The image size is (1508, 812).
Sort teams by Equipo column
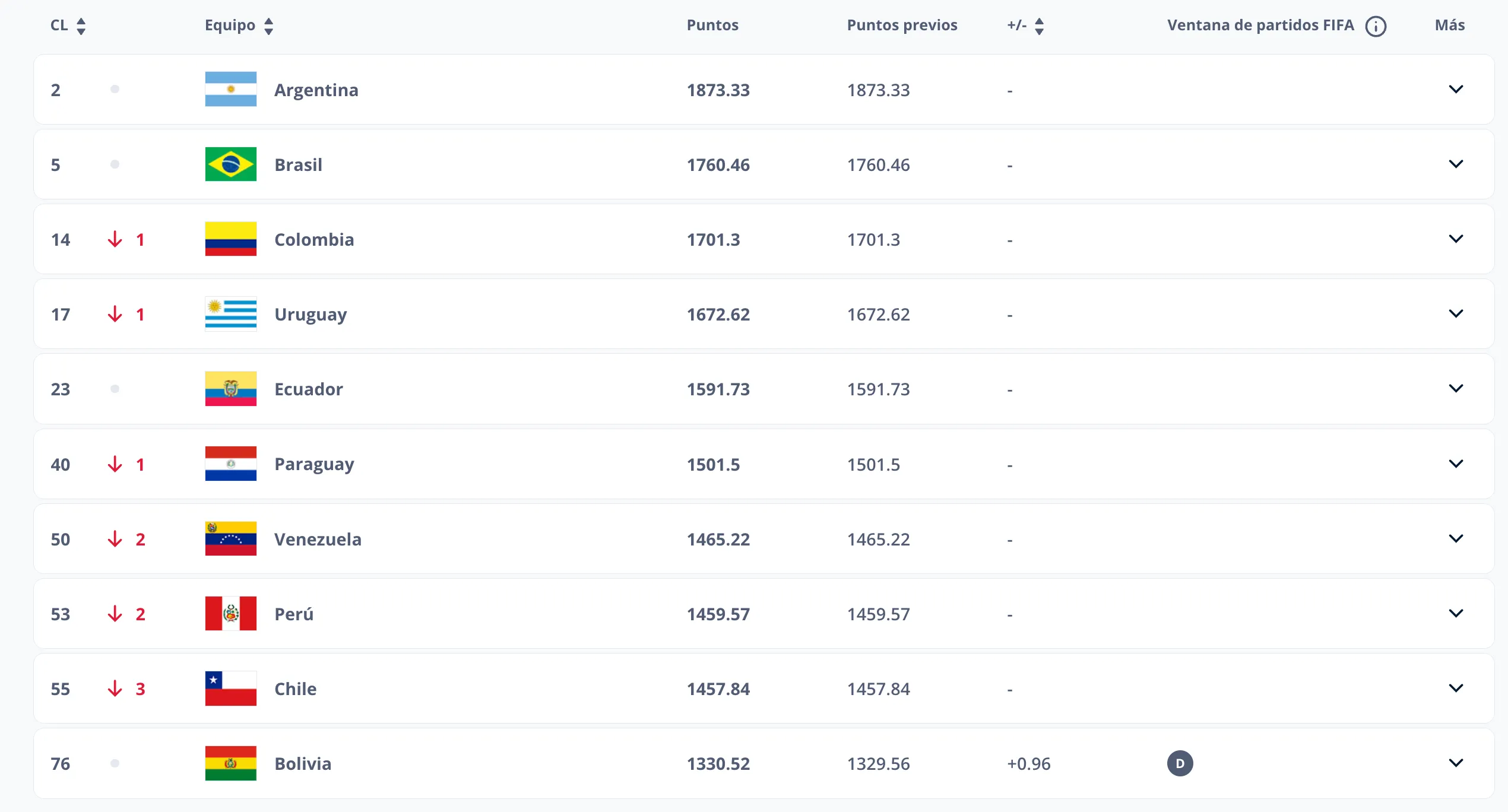[x=268, y=25]
